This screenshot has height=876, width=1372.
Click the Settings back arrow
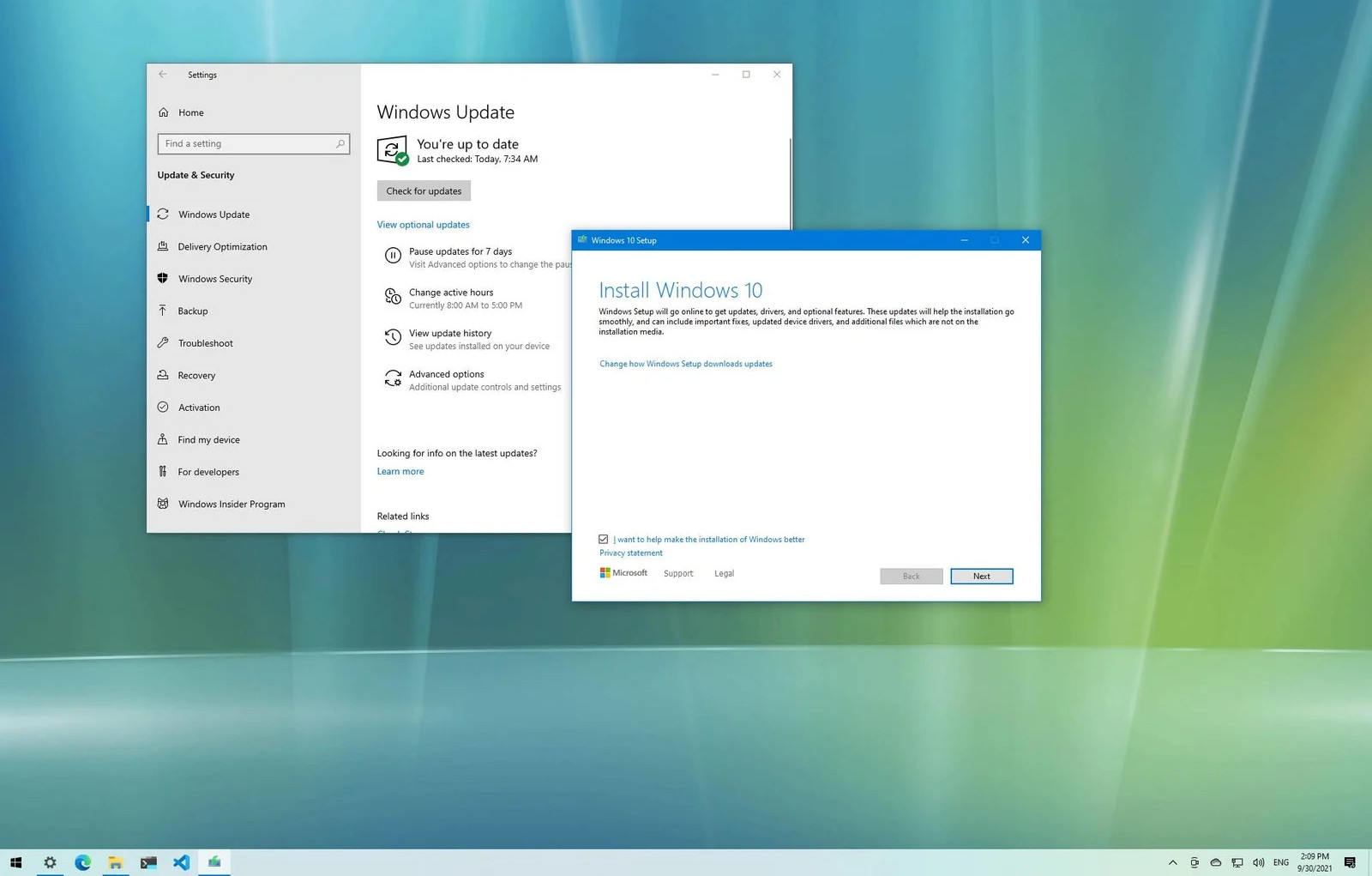tap(163, 75)
